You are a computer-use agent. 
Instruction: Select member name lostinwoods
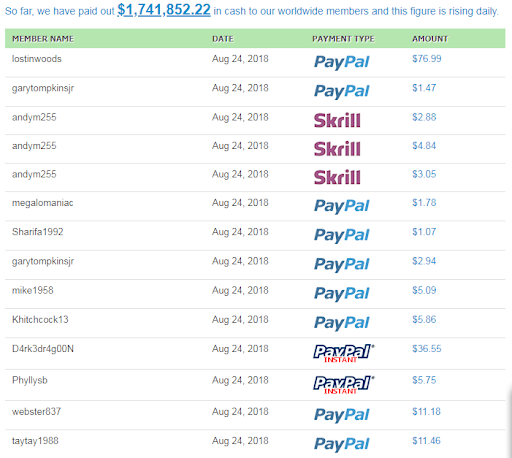pos(37,59)
